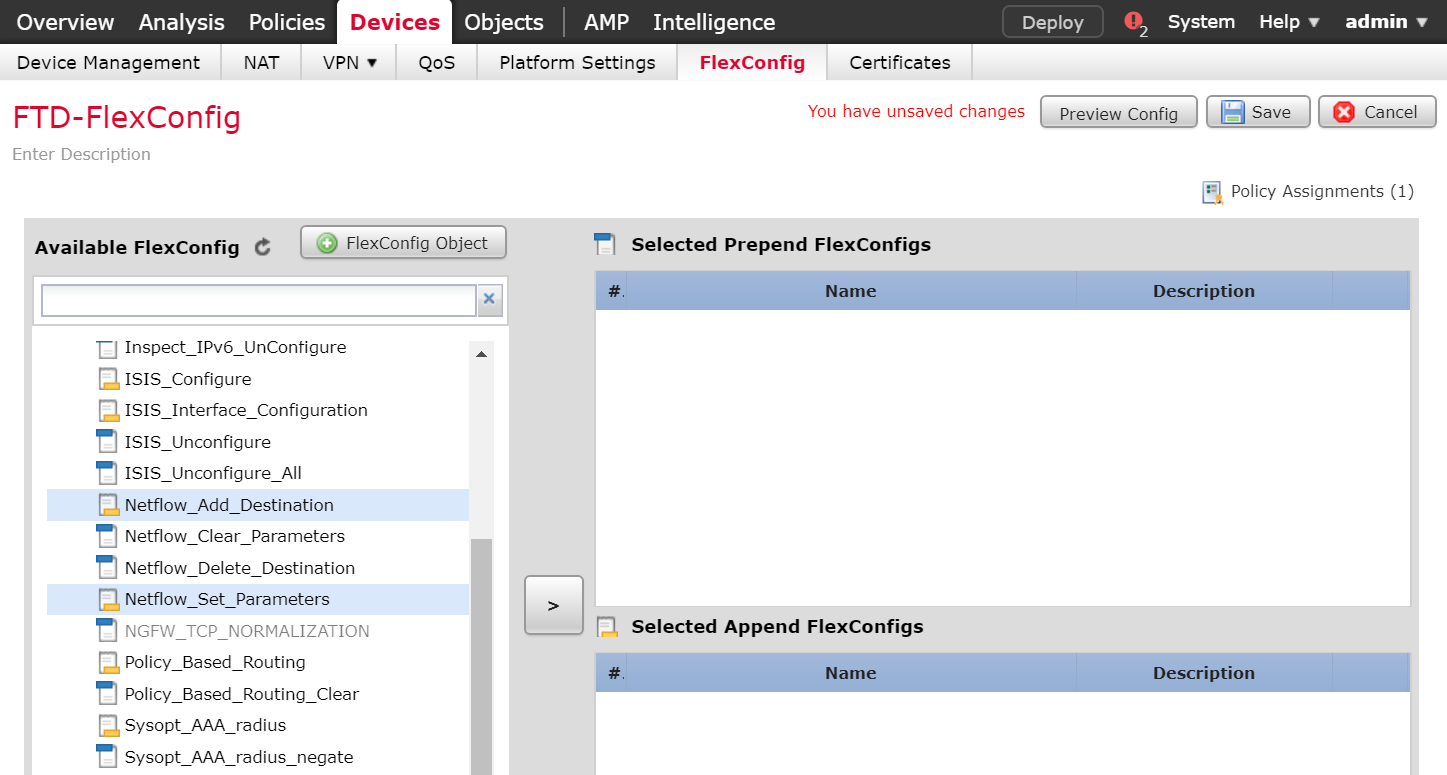
Task: Switch to the NAT tab
Action: (262, 62)
